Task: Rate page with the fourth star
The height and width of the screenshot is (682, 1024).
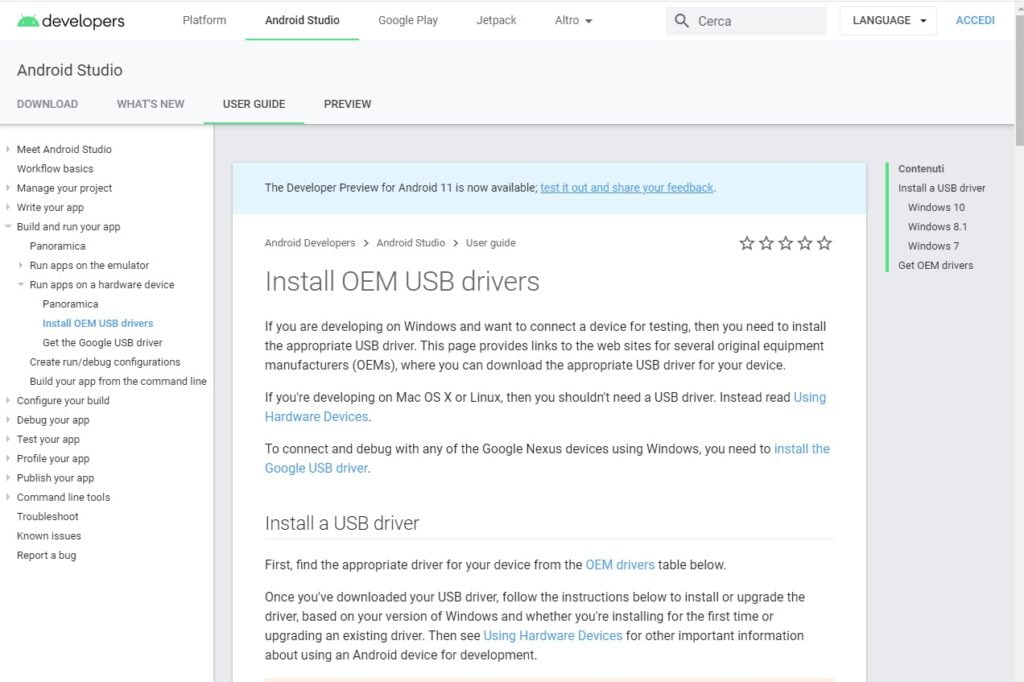Action: click(x=805, y=244)
